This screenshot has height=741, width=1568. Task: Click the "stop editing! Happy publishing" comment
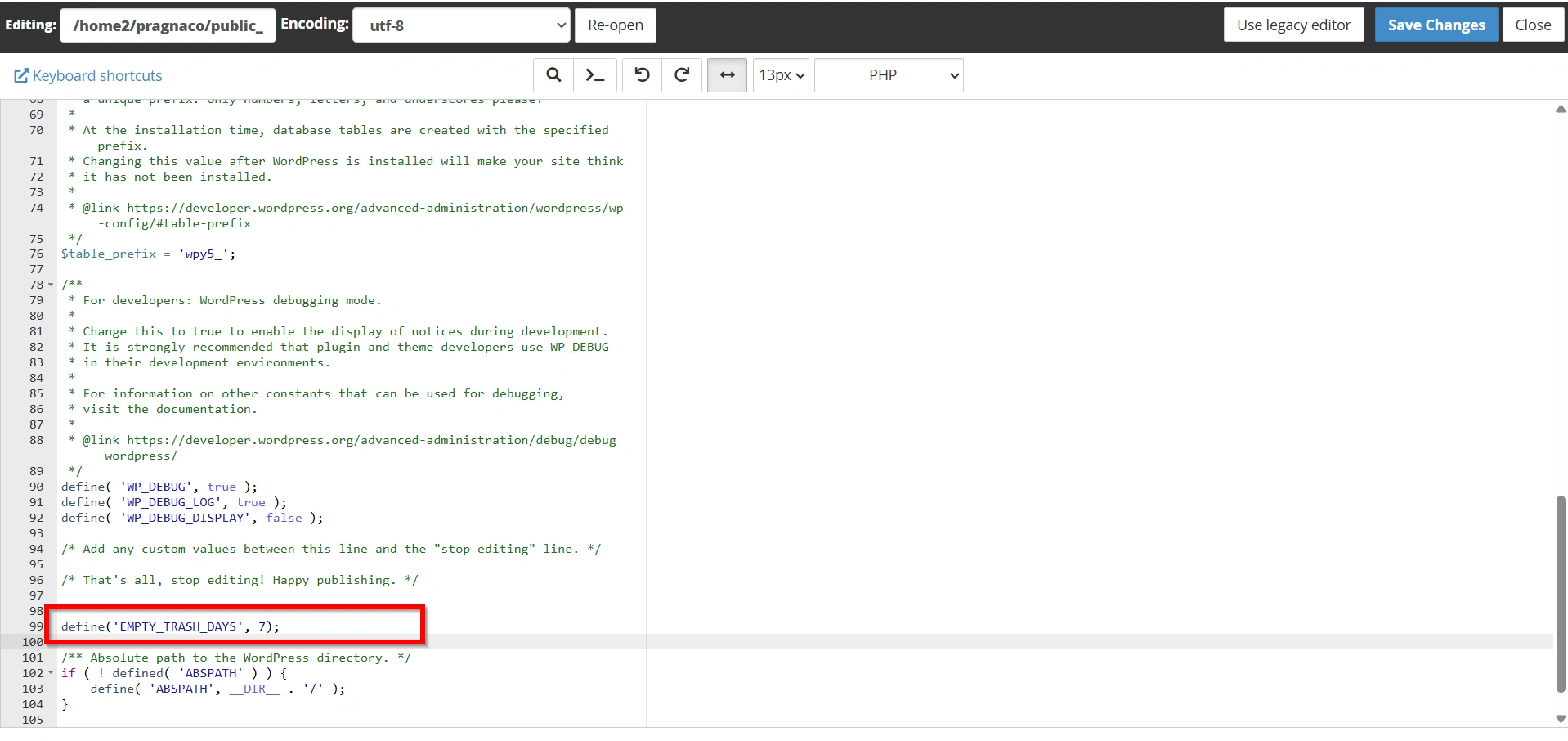pos(240,581)
